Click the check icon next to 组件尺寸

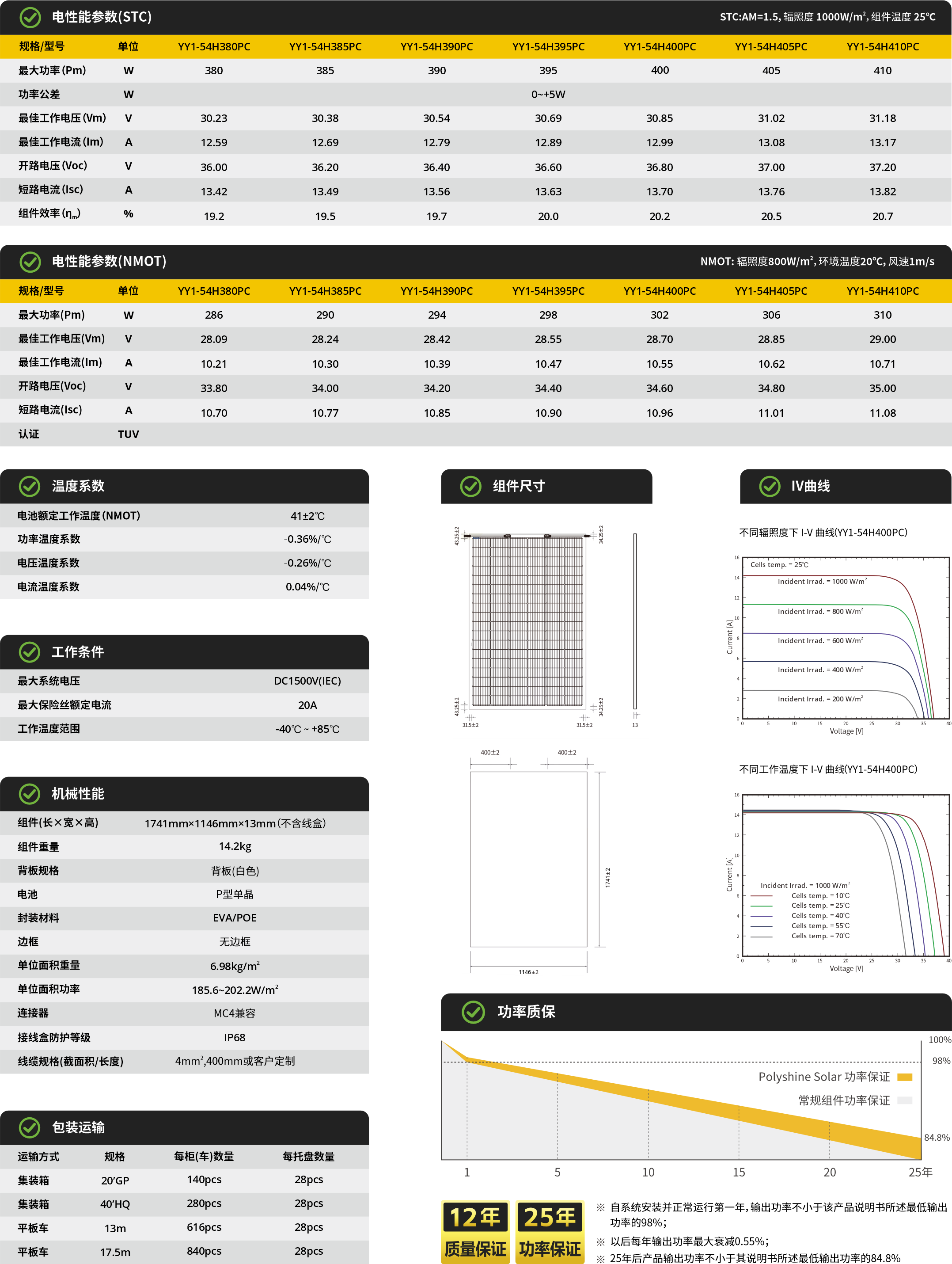coord(471,486)
